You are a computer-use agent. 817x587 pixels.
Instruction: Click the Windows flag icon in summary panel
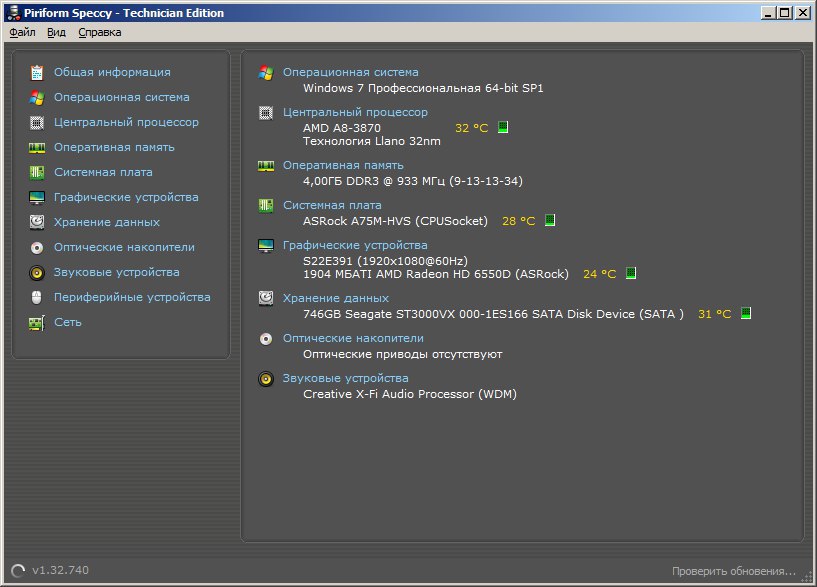(266, 72)
